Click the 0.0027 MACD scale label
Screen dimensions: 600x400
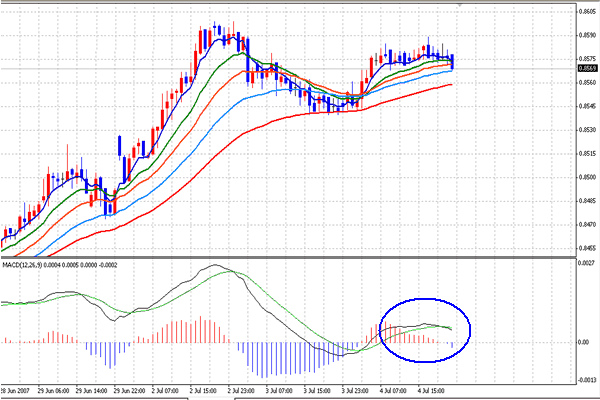(587, 263)
